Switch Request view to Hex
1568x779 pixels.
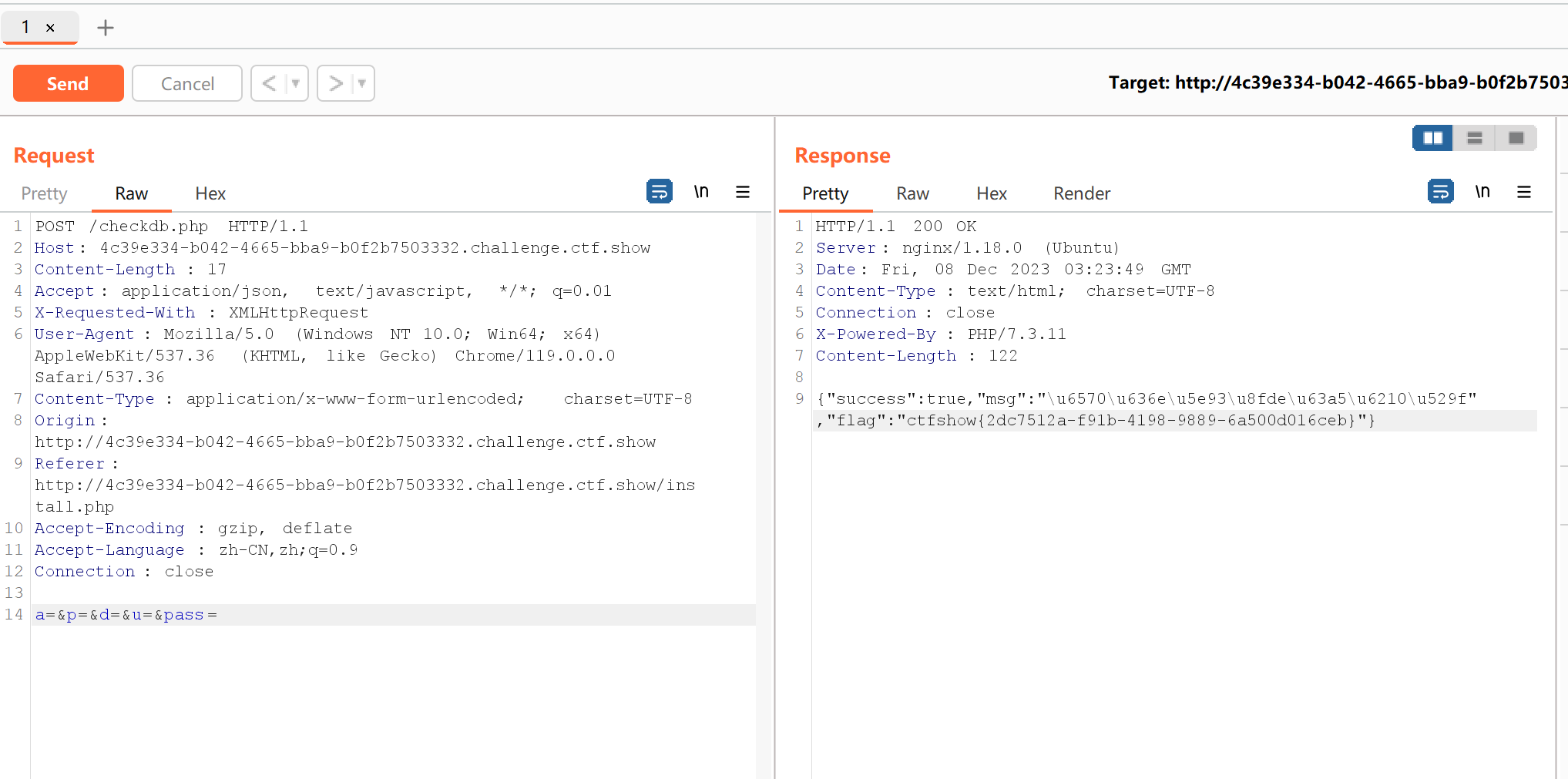click(210, 193)
